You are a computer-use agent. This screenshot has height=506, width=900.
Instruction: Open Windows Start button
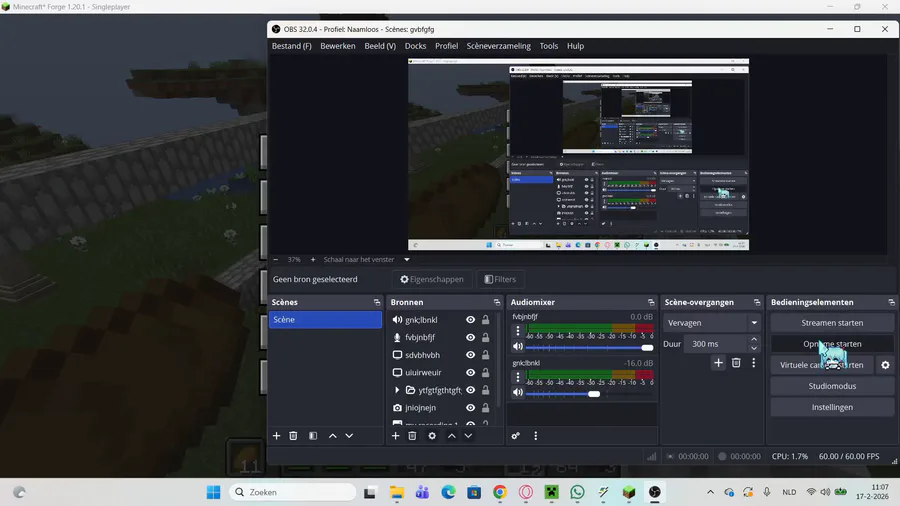(x=213, y=492)
